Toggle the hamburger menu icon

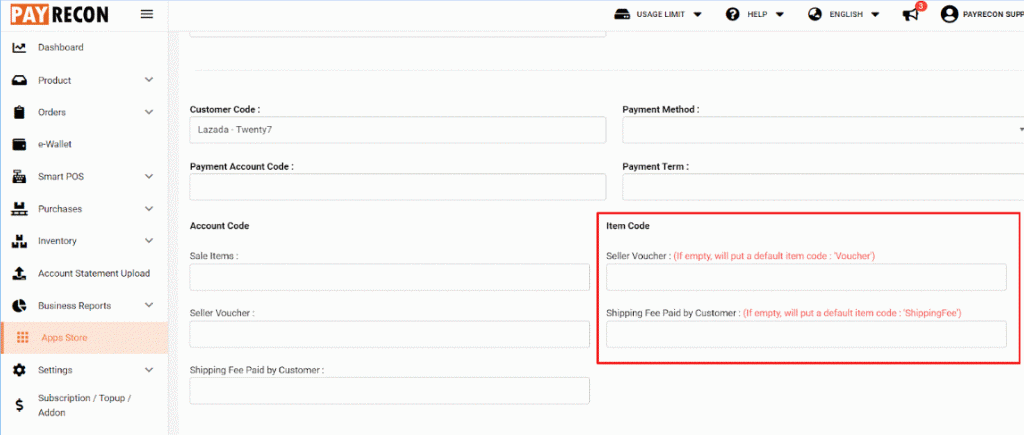pyautogui.click(x=147, y=14)
